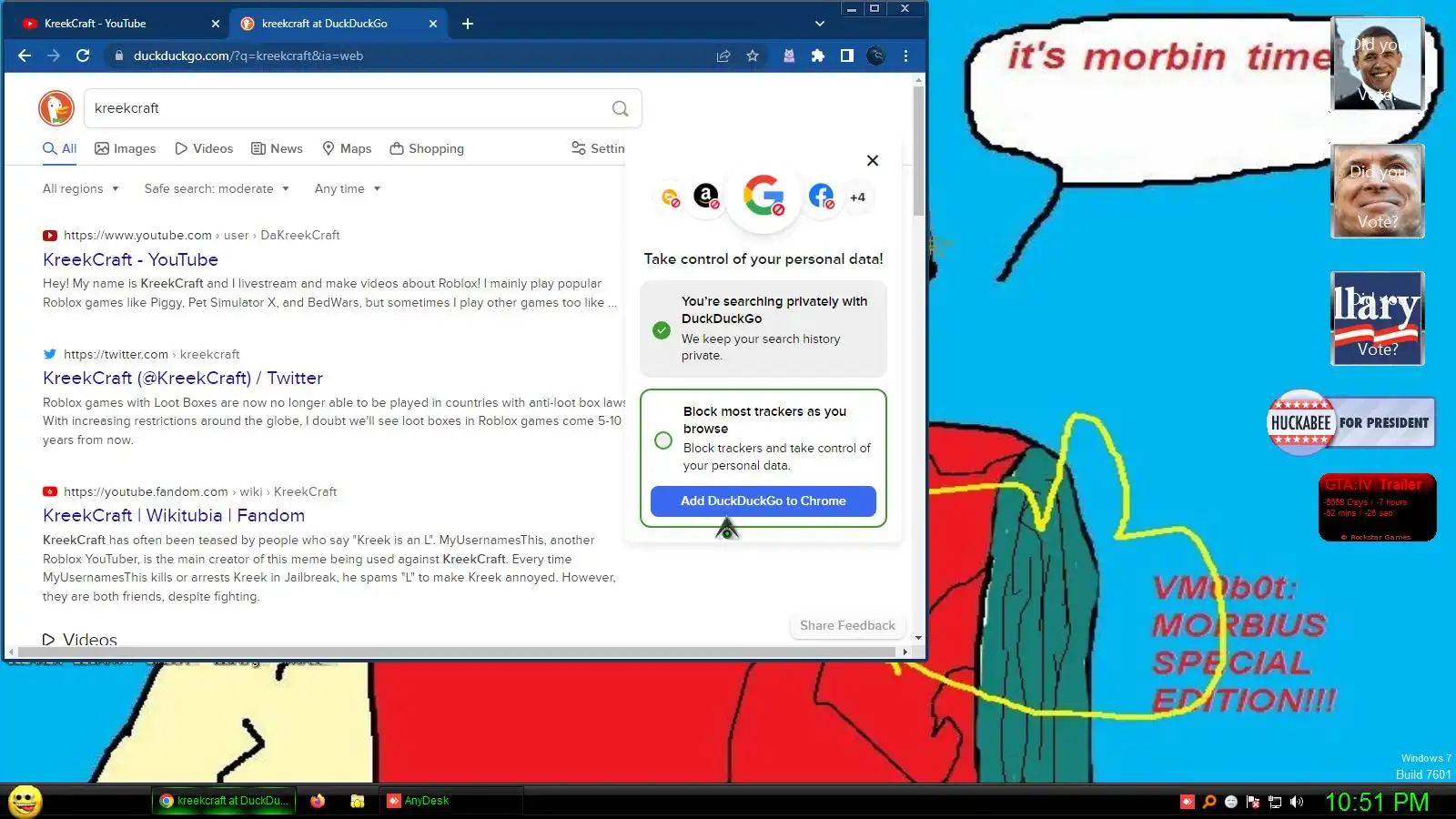
Task: Open Chrome's three-dot menu
Action: pos(905,56)
